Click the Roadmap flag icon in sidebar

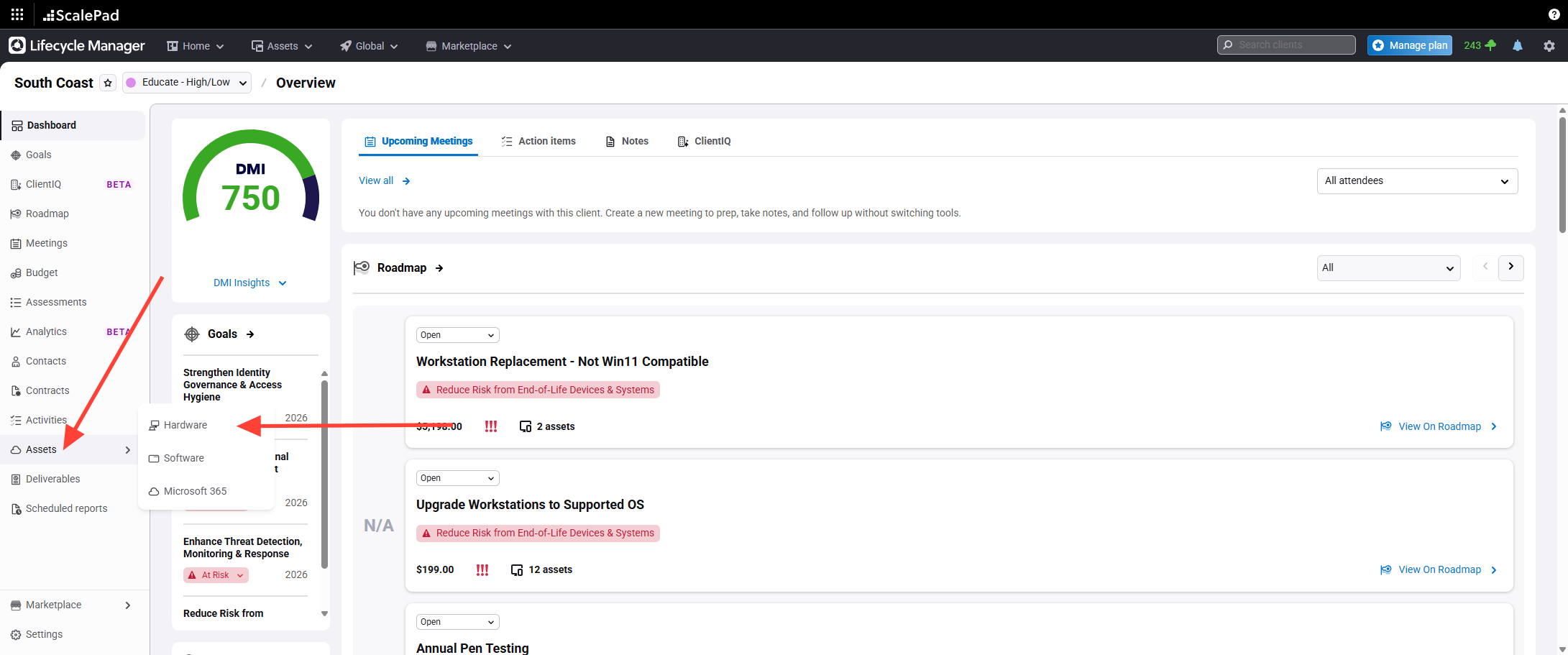(16, 214)
